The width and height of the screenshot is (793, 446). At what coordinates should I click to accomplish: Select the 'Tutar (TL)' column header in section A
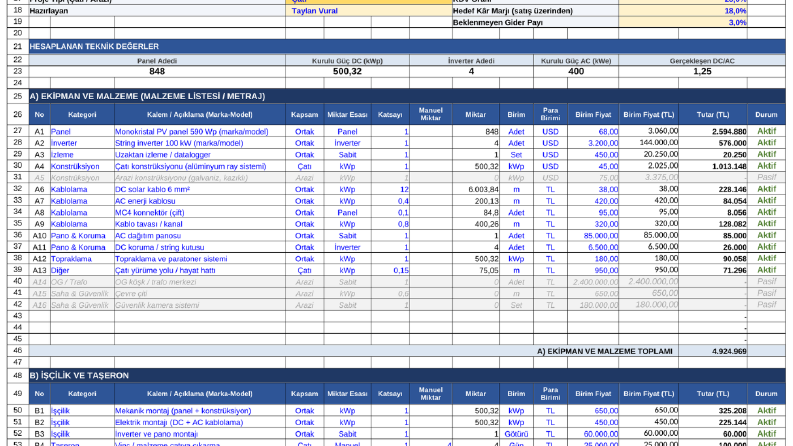coord(713,114)
